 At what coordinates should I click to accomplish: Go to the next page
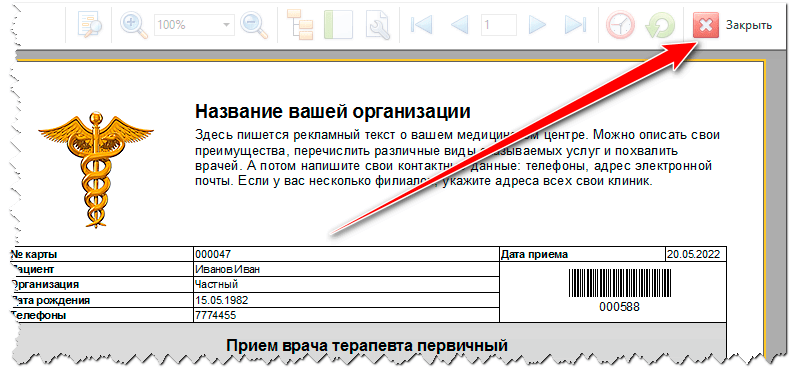pos(538,24)
